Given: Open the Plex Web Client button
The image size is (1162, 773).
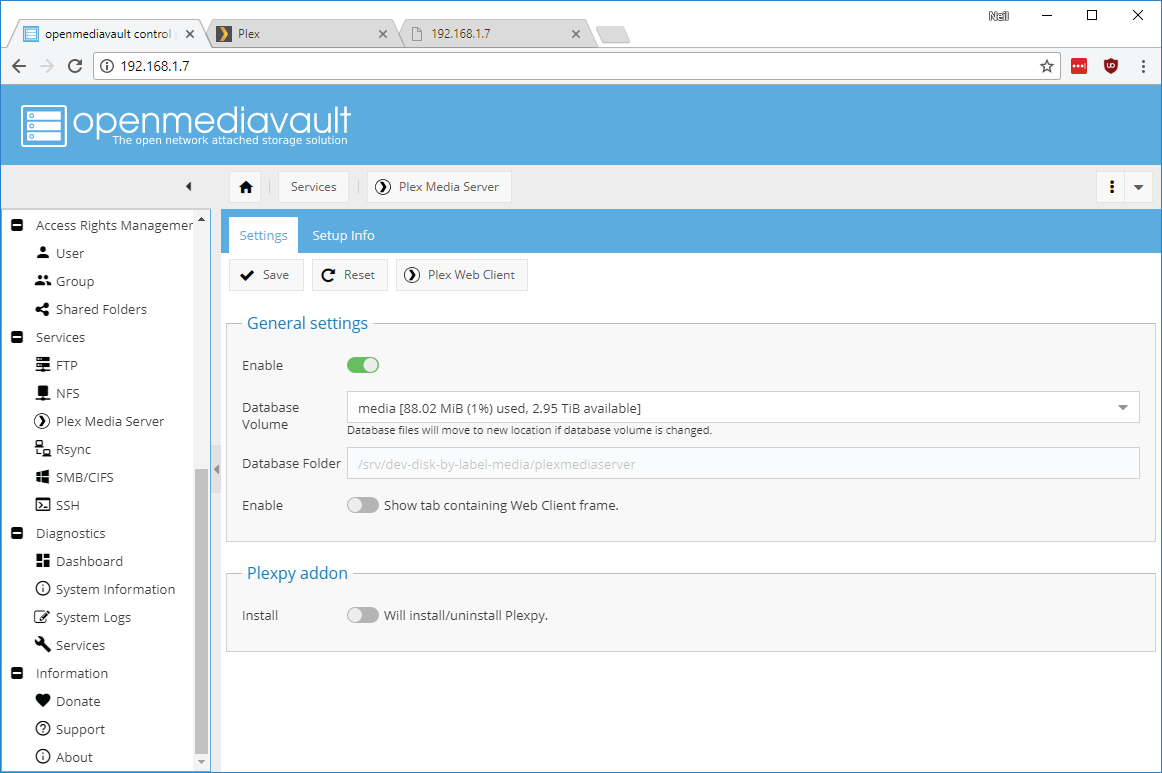Looking at the screenshot, I should click(462, 275).
